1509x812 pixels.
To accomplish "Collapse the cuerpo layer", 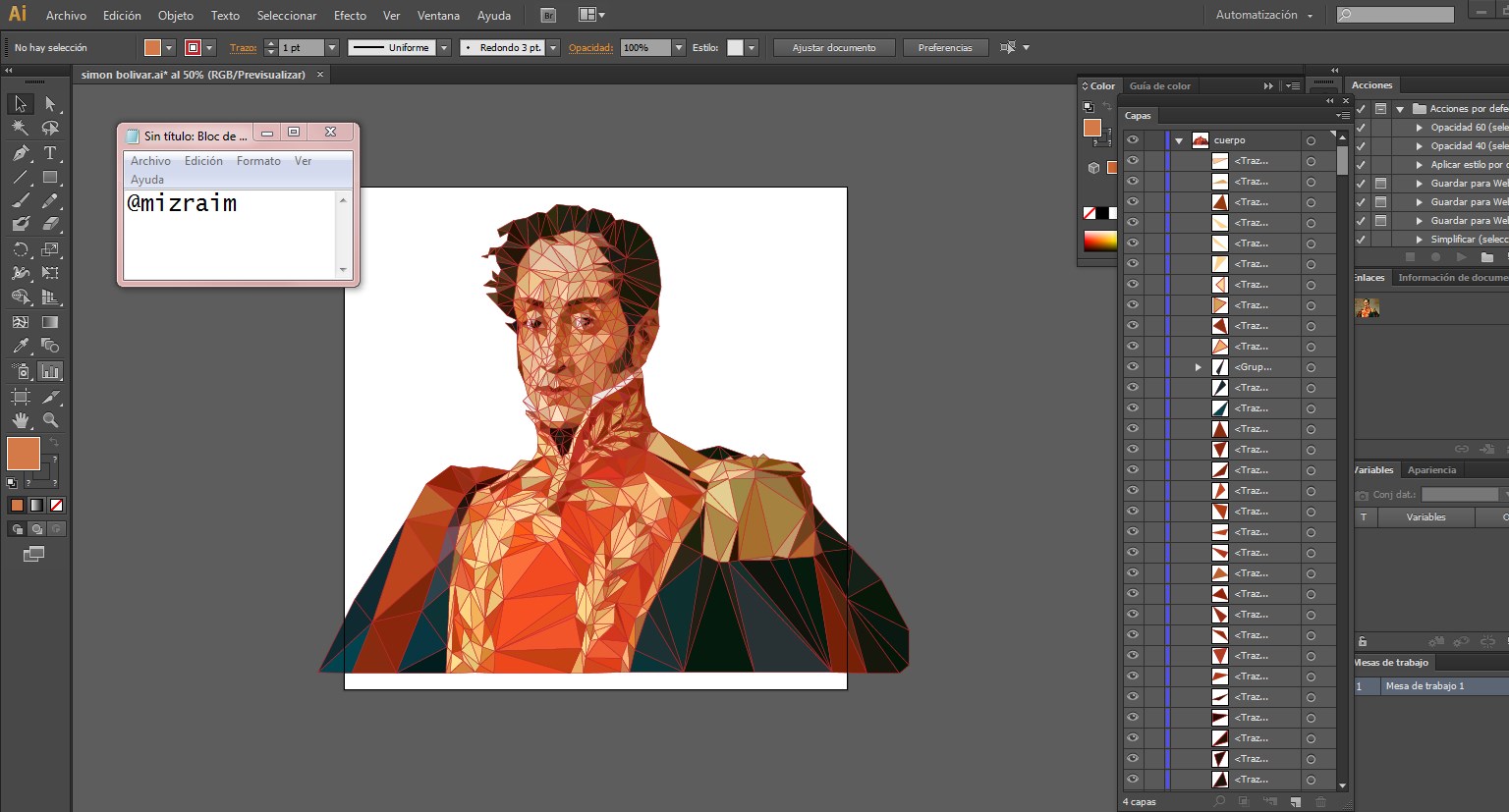I will 1179,140.
